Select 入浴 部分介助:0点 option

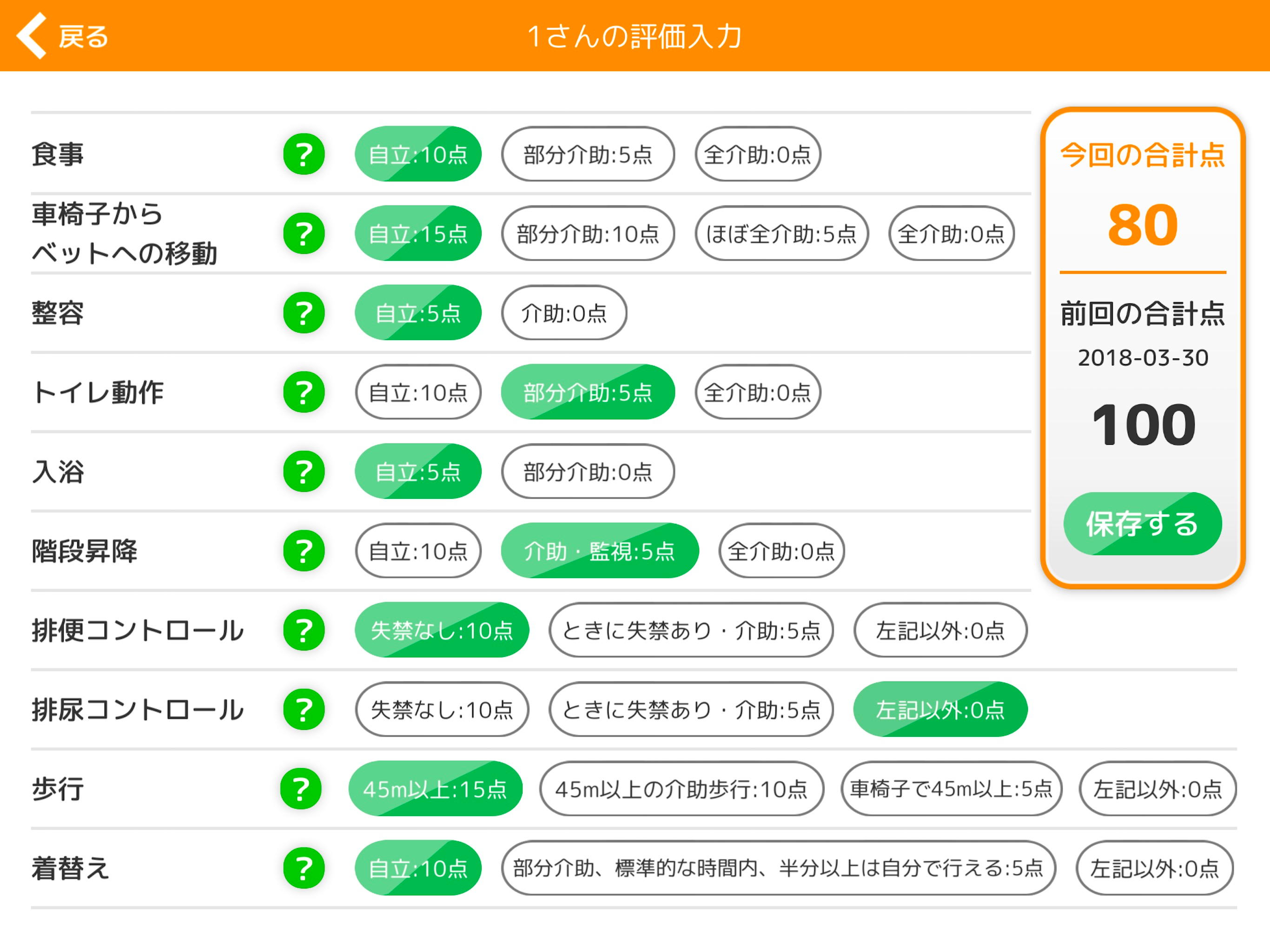click(588, 471)
